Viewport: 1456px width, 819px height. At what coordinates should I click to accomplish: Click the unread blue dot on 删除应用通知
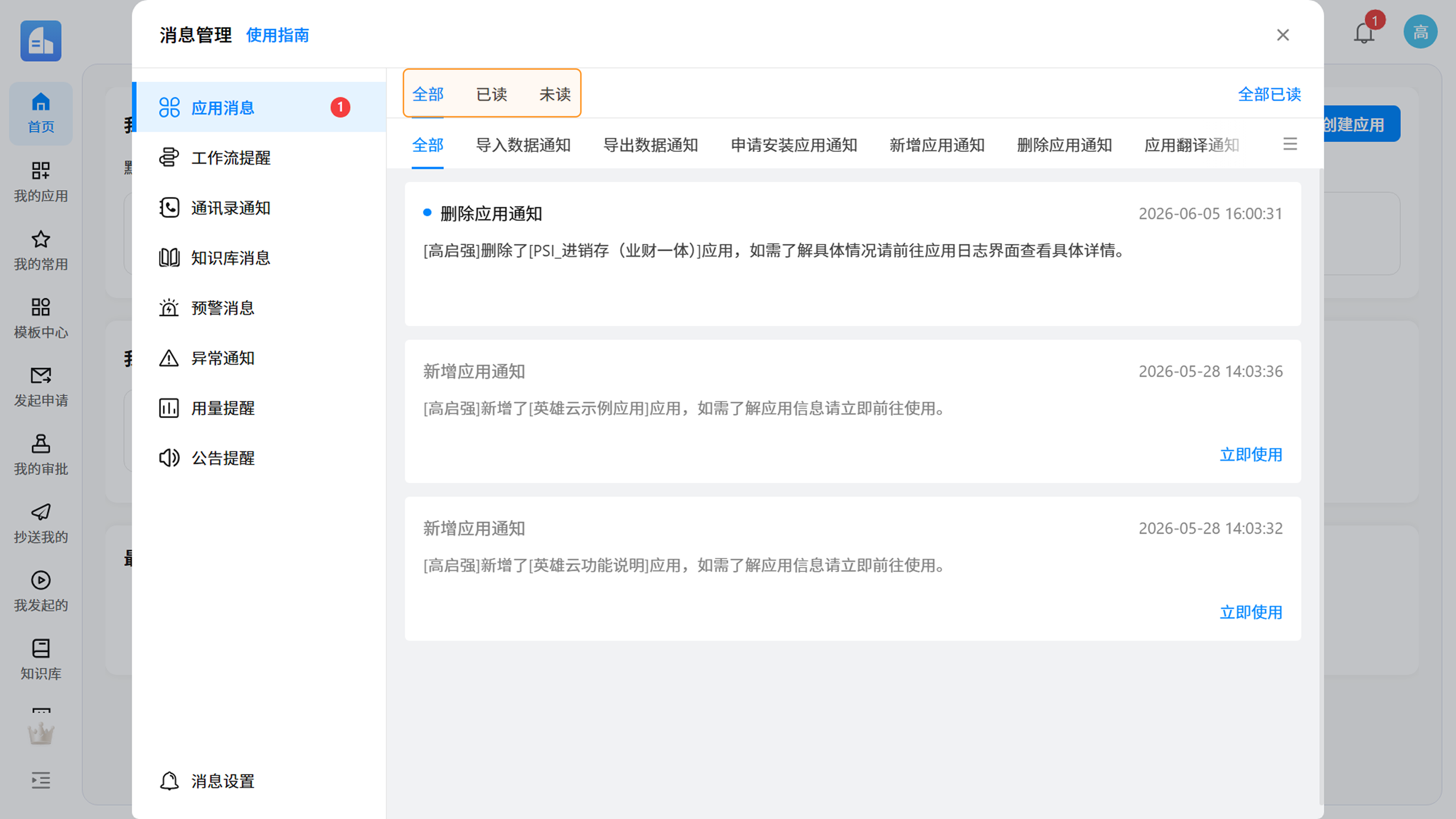click(x=427, y=212)
